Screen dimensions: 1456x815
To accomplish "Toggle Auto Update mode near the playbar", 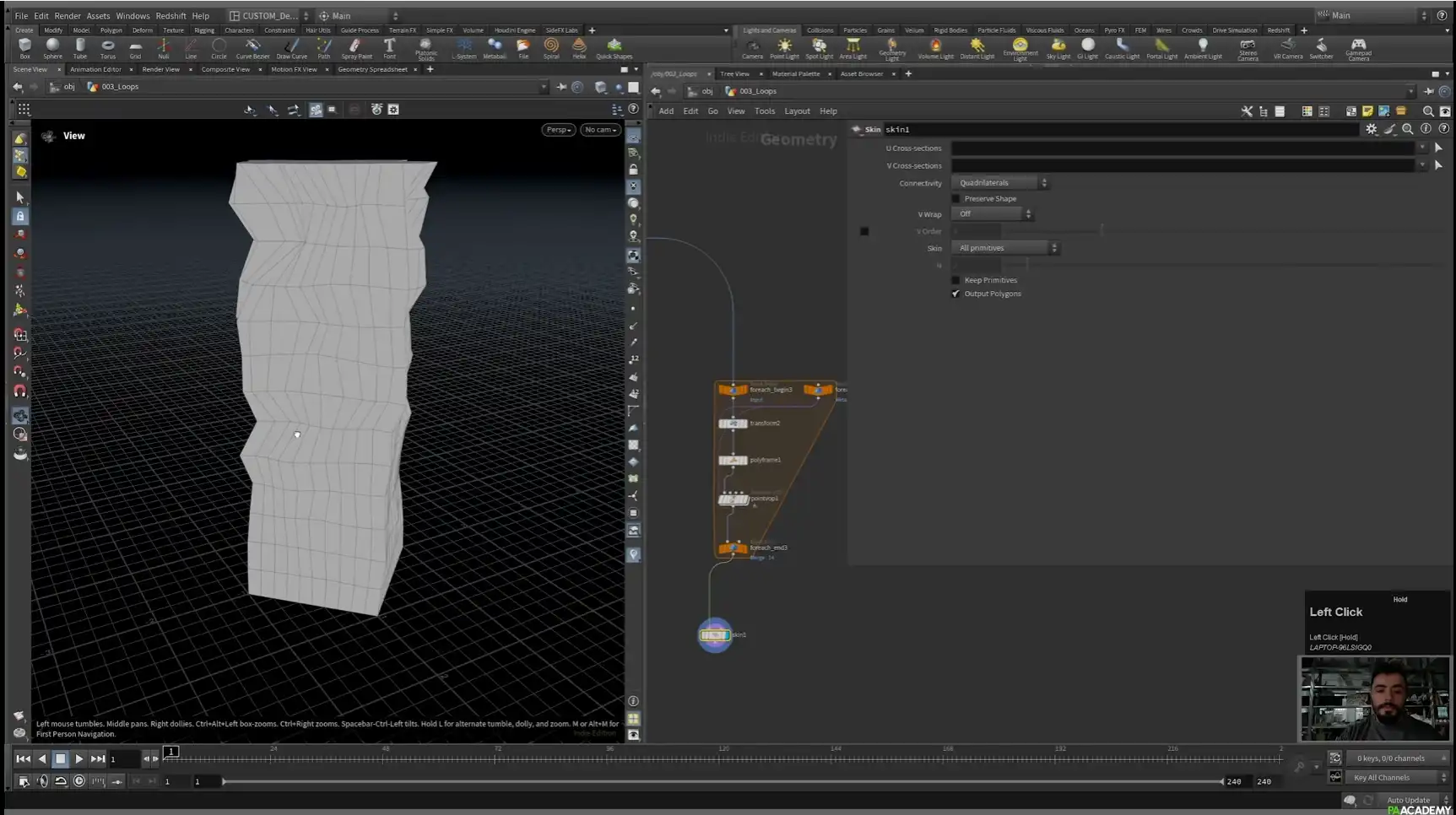I will click(x=1407, y=800).
